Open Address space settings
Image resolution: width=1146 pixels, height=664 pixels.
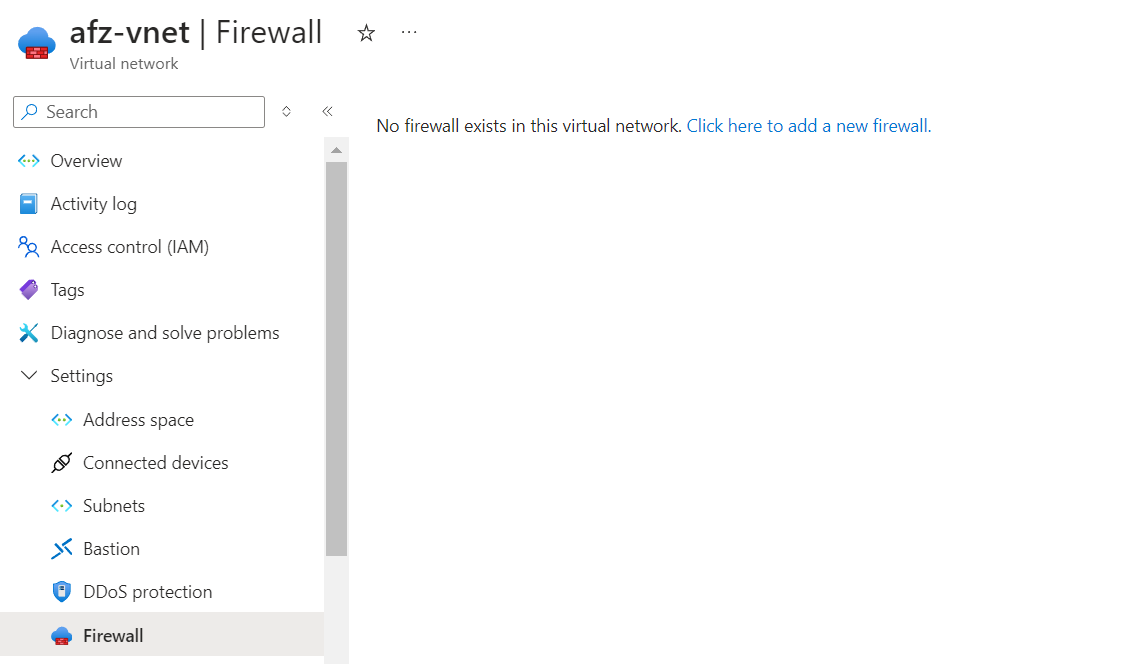(x=138, y=420)
